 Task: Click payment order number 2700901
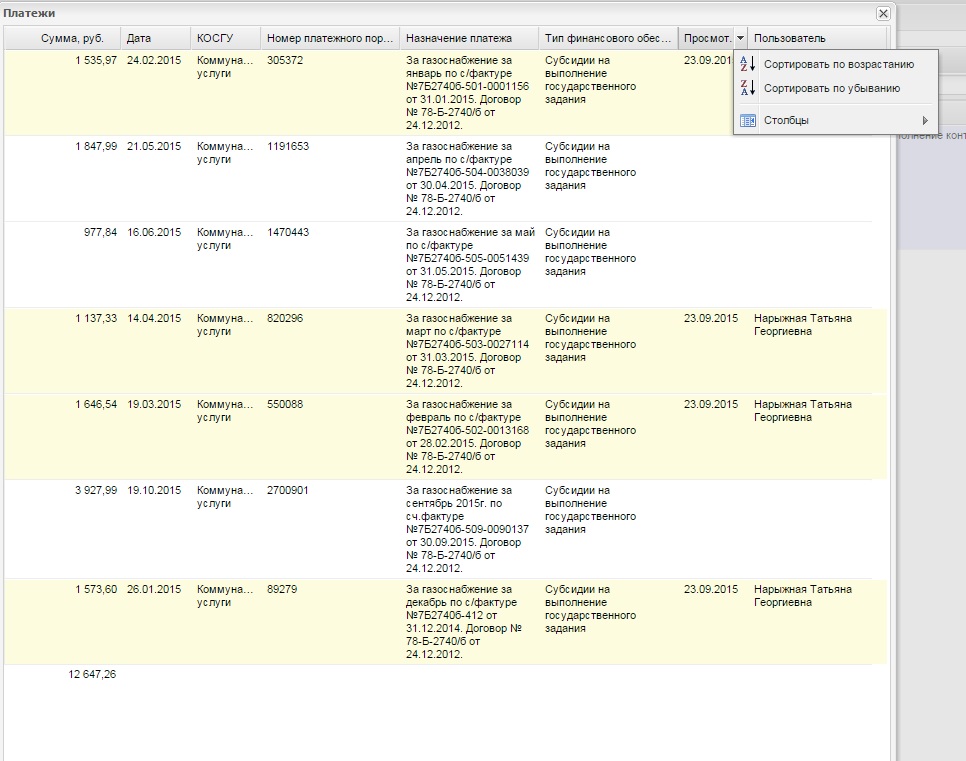pos(288,490)
